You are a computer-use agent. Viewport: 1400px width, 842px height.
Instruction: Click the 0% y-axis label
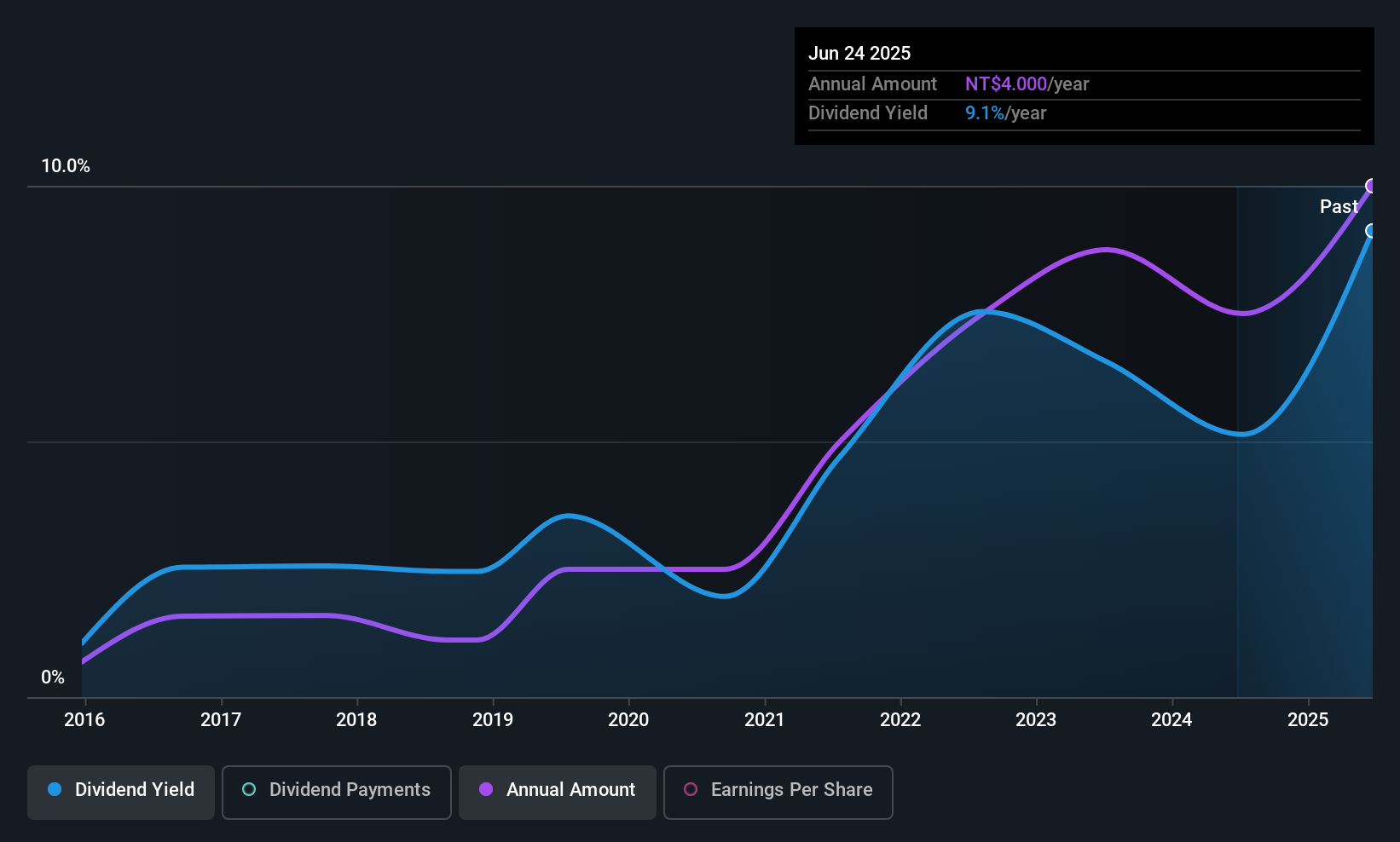click(x=53, y=678)
